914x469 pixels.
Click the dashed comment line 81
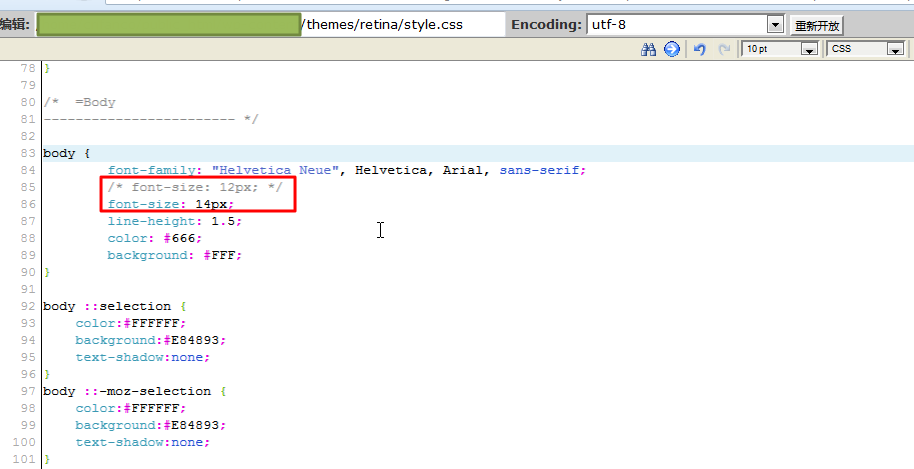(150, 119)
